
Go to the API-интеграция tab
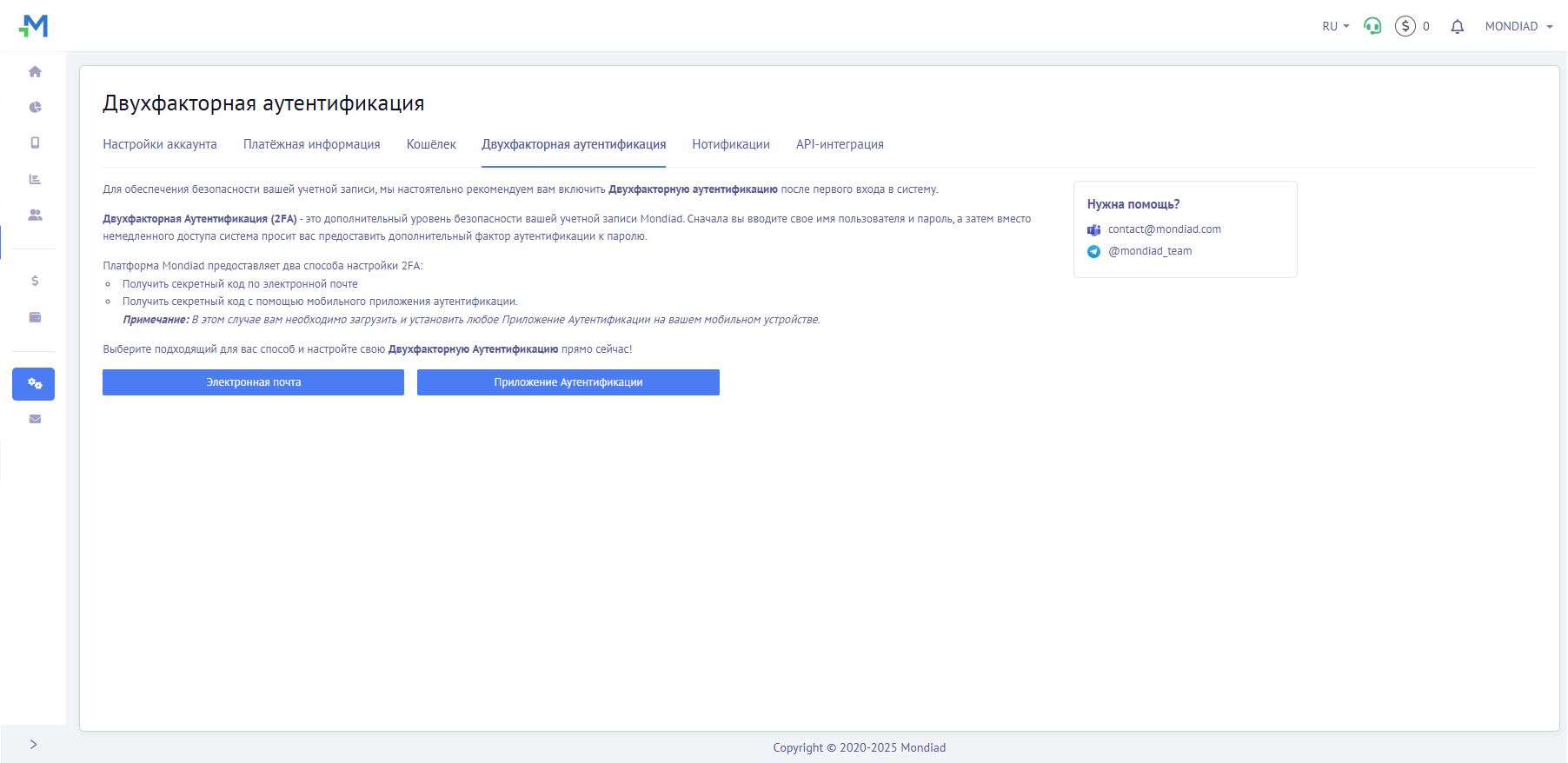(840, 144)
